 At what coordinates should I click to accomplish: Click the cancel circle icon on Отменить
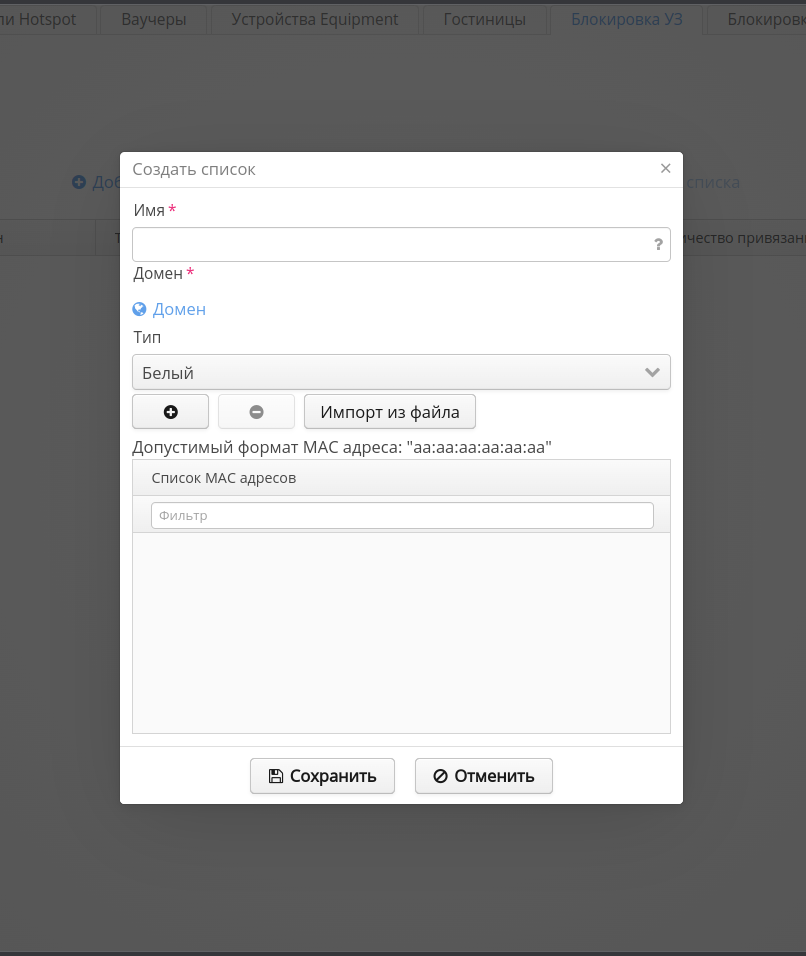pyautogui.click(x=440, y=776)
